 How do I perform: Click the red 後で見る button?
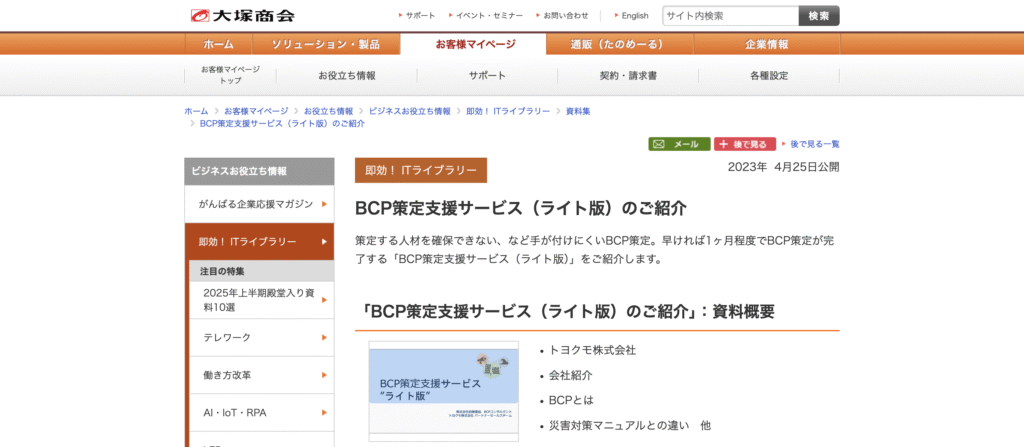click(742, 144)
